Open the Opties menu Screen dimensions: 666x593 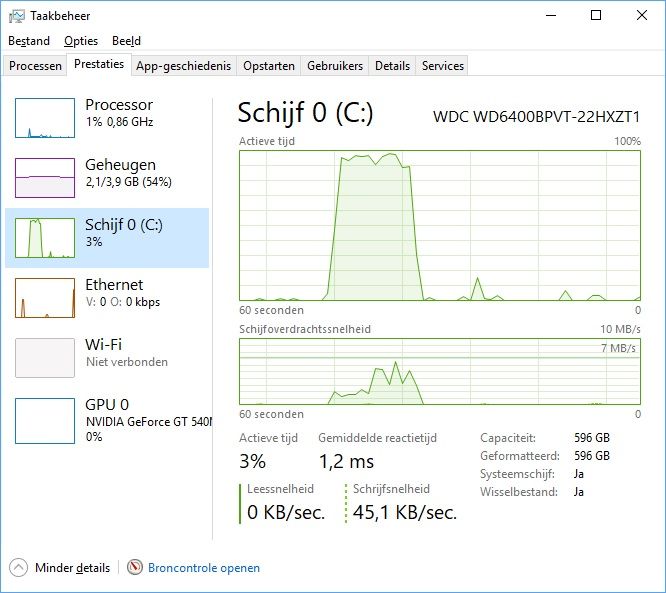pos(81,41)
